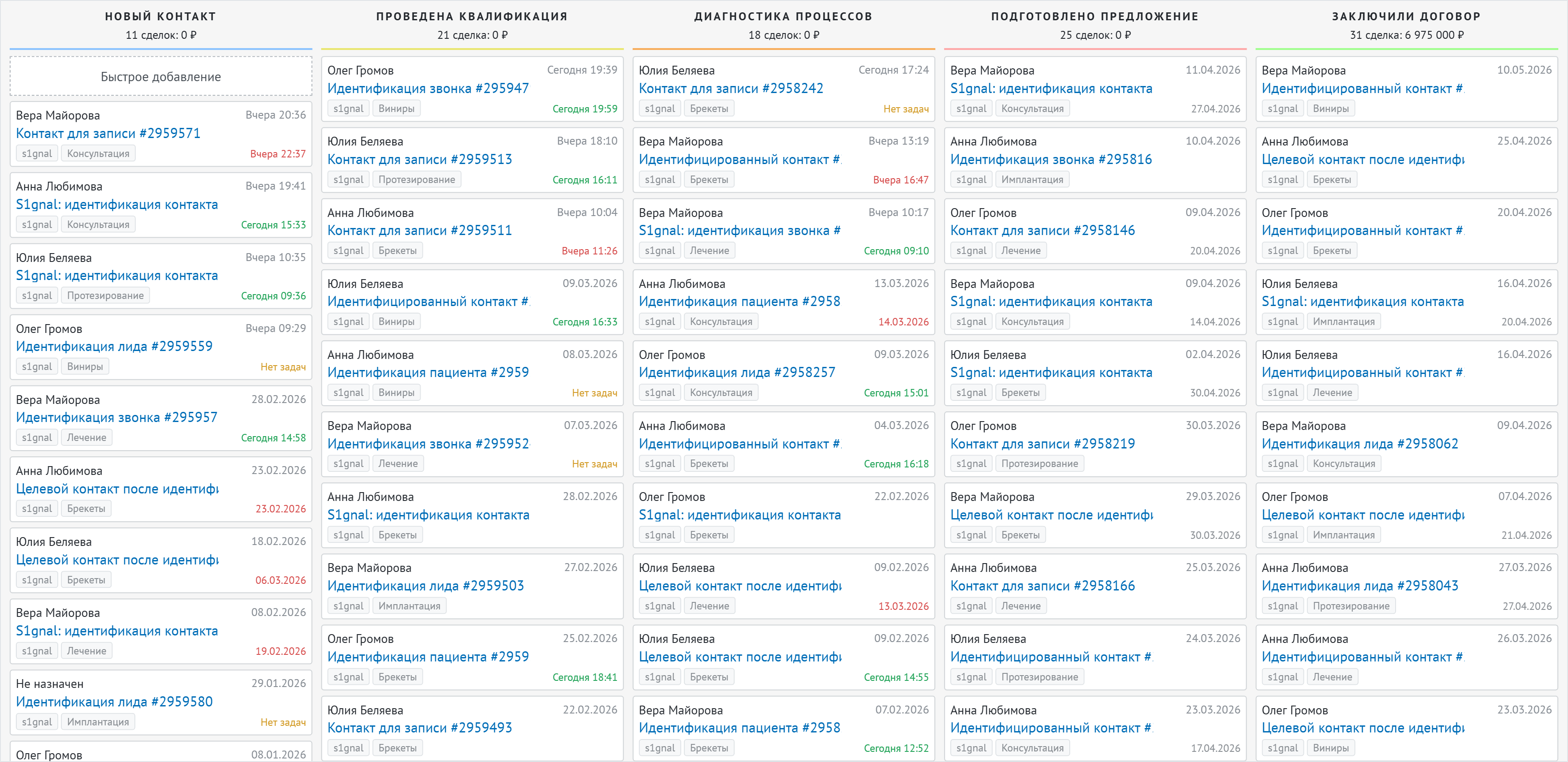Select the "Виниры" tag on deal #2959559
This screenshot has height=762, width=1568.
point(85,366)
